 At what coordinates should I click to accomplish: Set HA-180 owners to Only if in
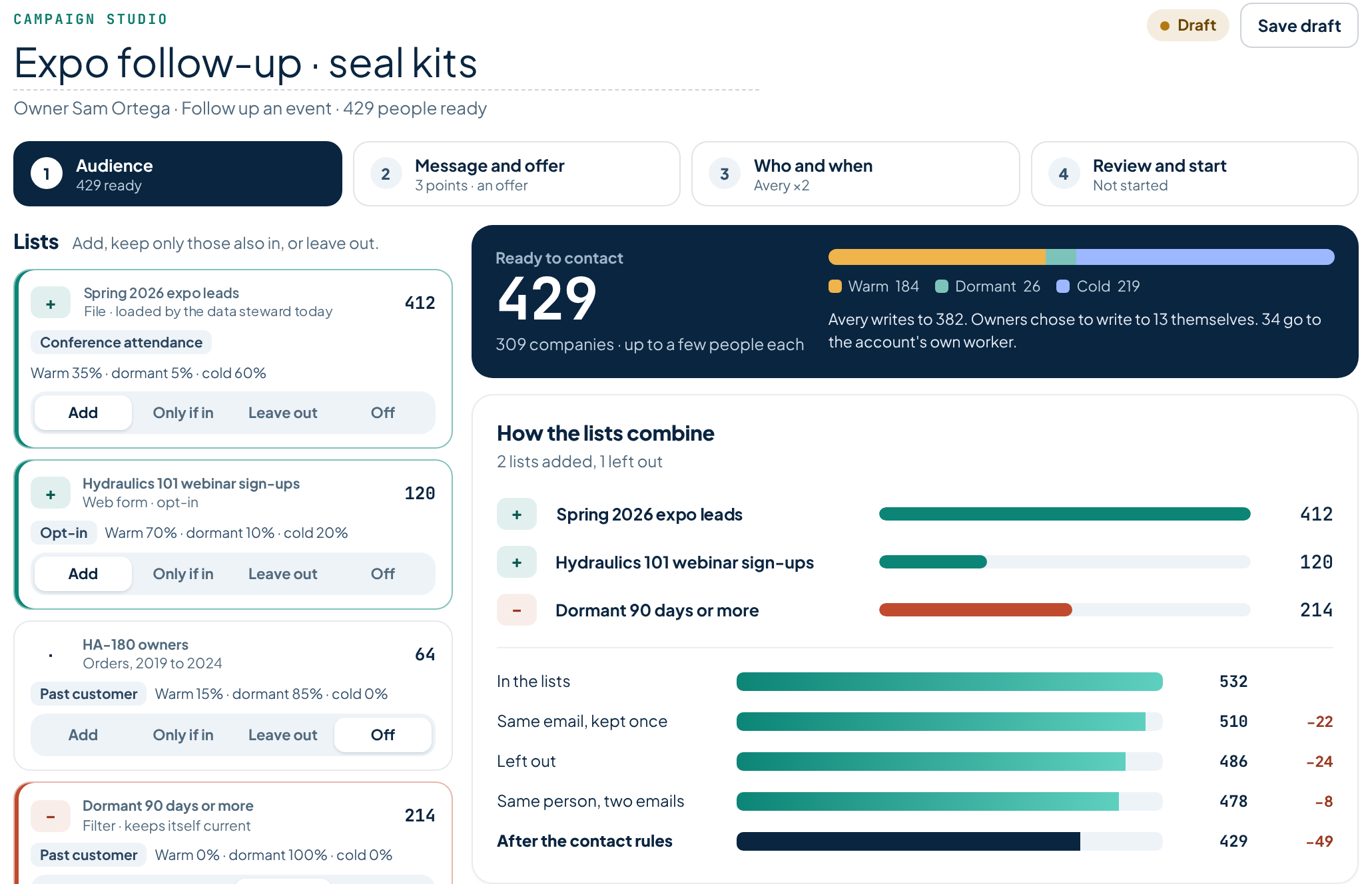(183, 735)
